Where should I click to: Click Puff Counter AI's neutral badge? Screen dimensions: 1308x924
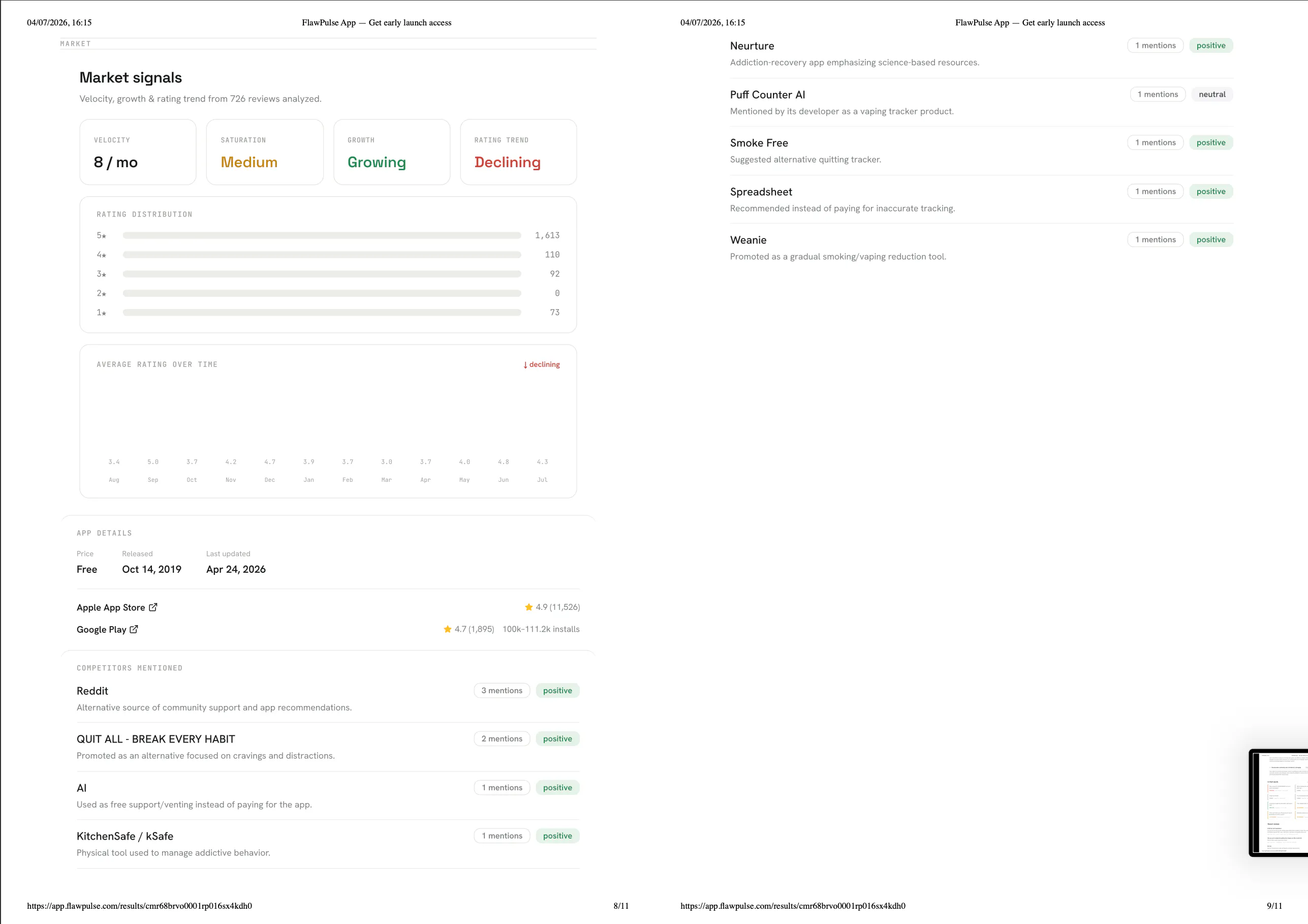pos(1212,95)
